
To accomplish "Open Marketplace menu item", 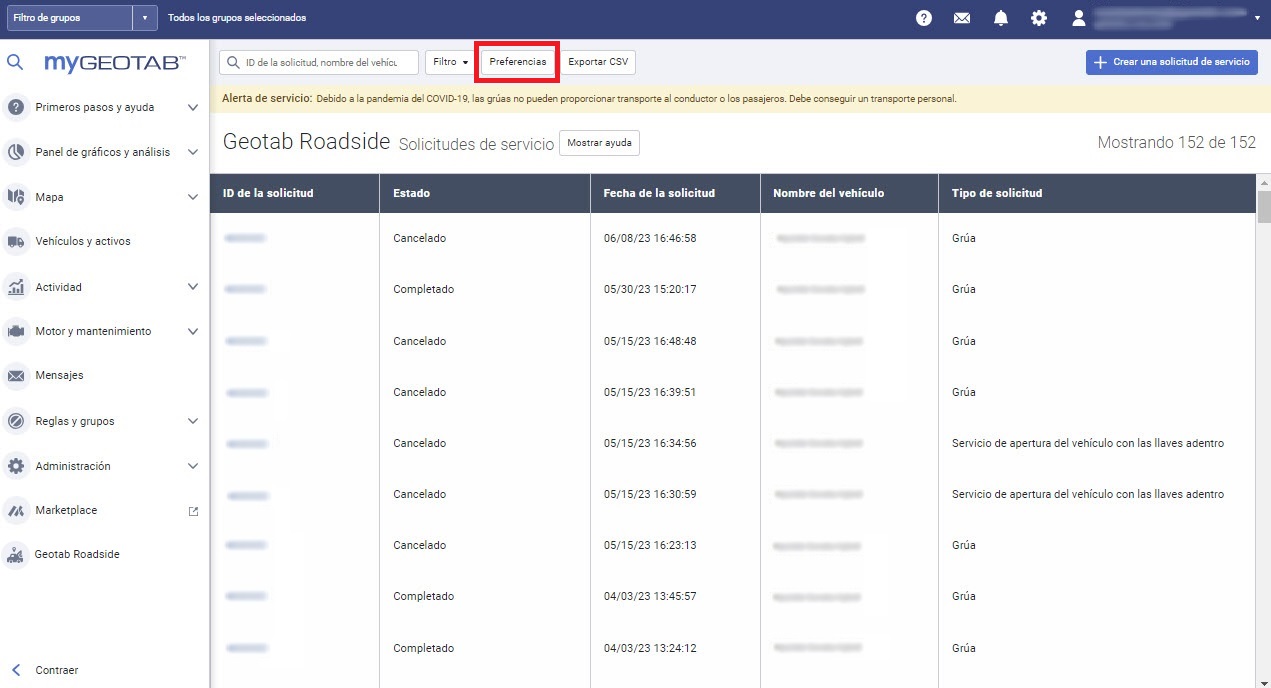I will (66, 510).
